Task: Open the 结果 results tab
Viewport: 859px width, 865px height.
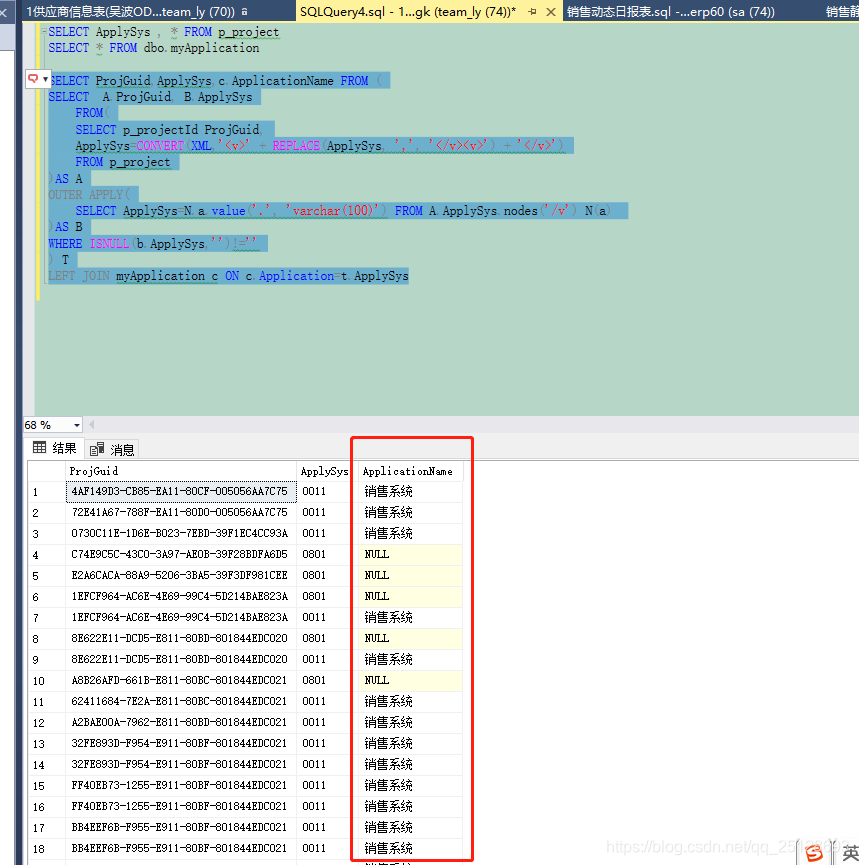Action: pos(55,448)
